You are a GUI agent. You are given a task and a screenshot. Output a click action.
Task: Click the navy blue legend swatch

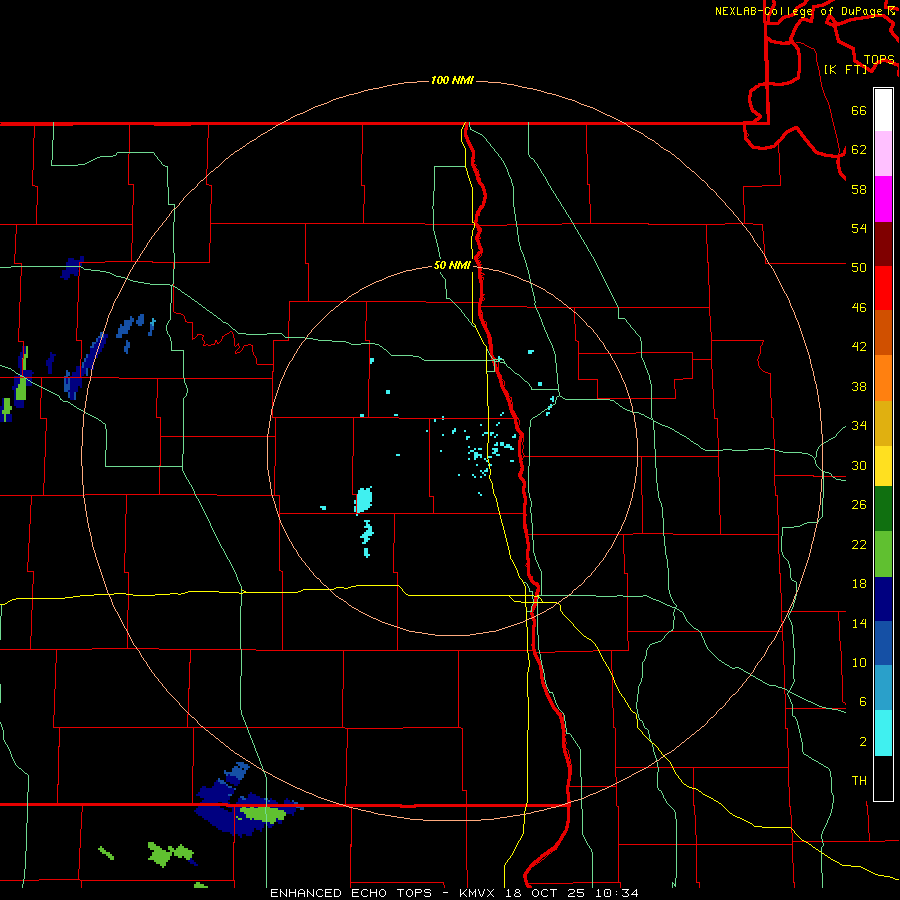(883, 599)
